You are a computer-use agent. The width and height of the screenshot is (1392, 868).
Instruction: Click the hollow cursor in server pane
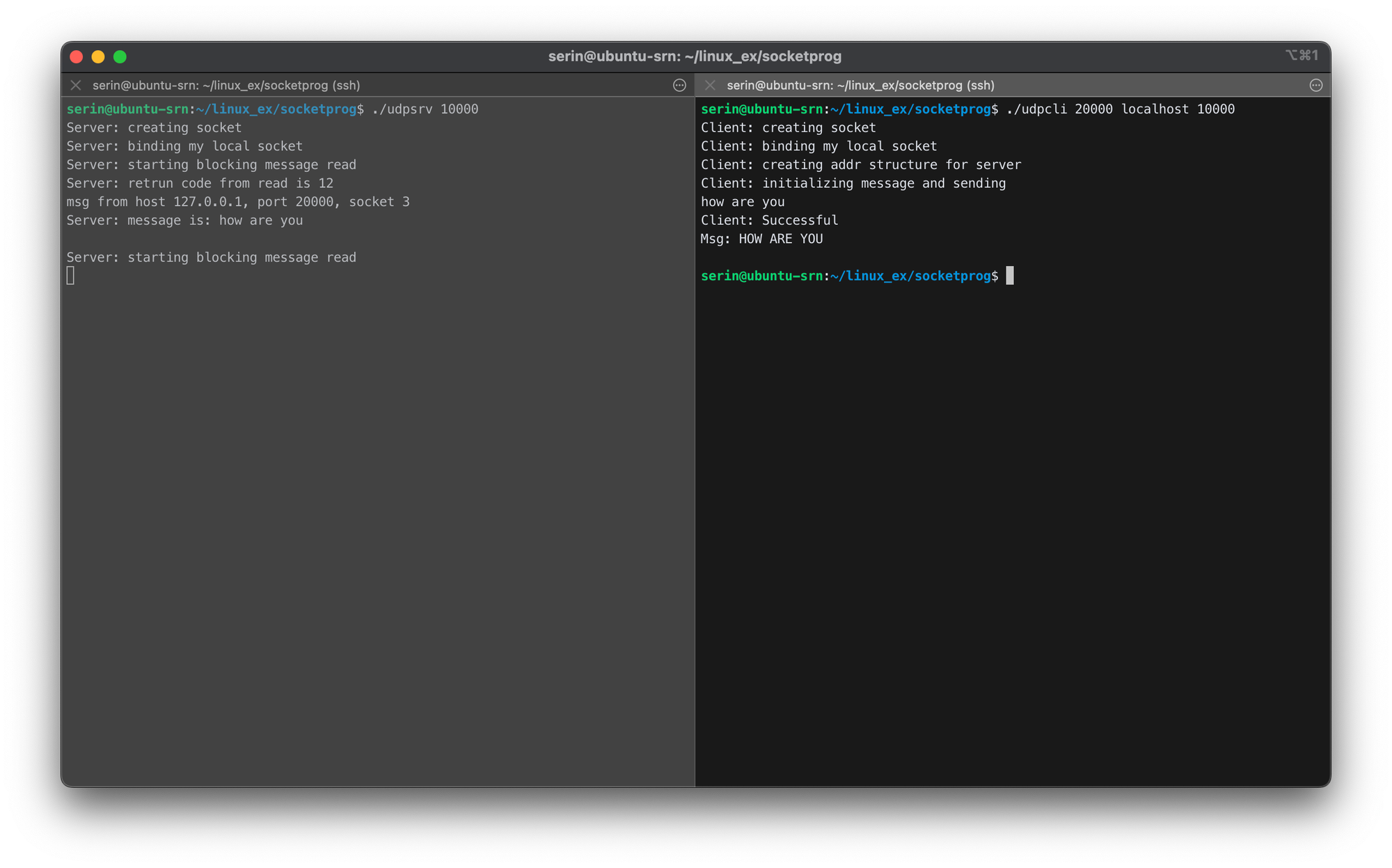[x=70, y=276]
